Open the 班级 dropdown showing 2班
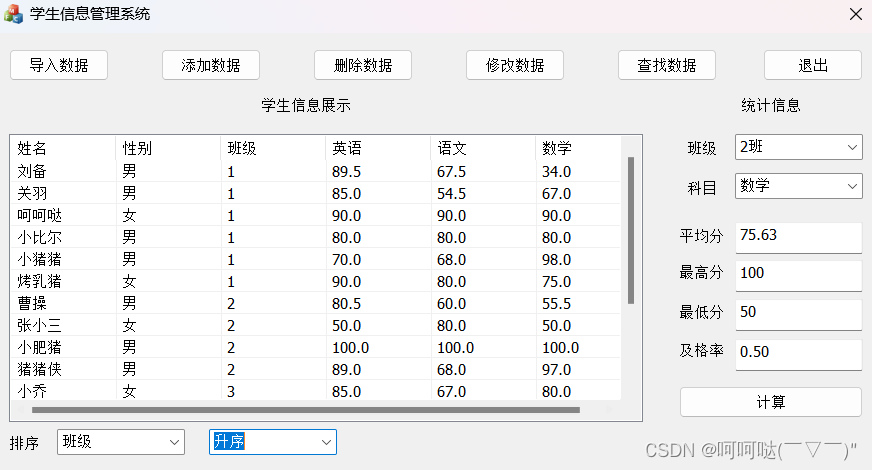 tap(799, 147)
